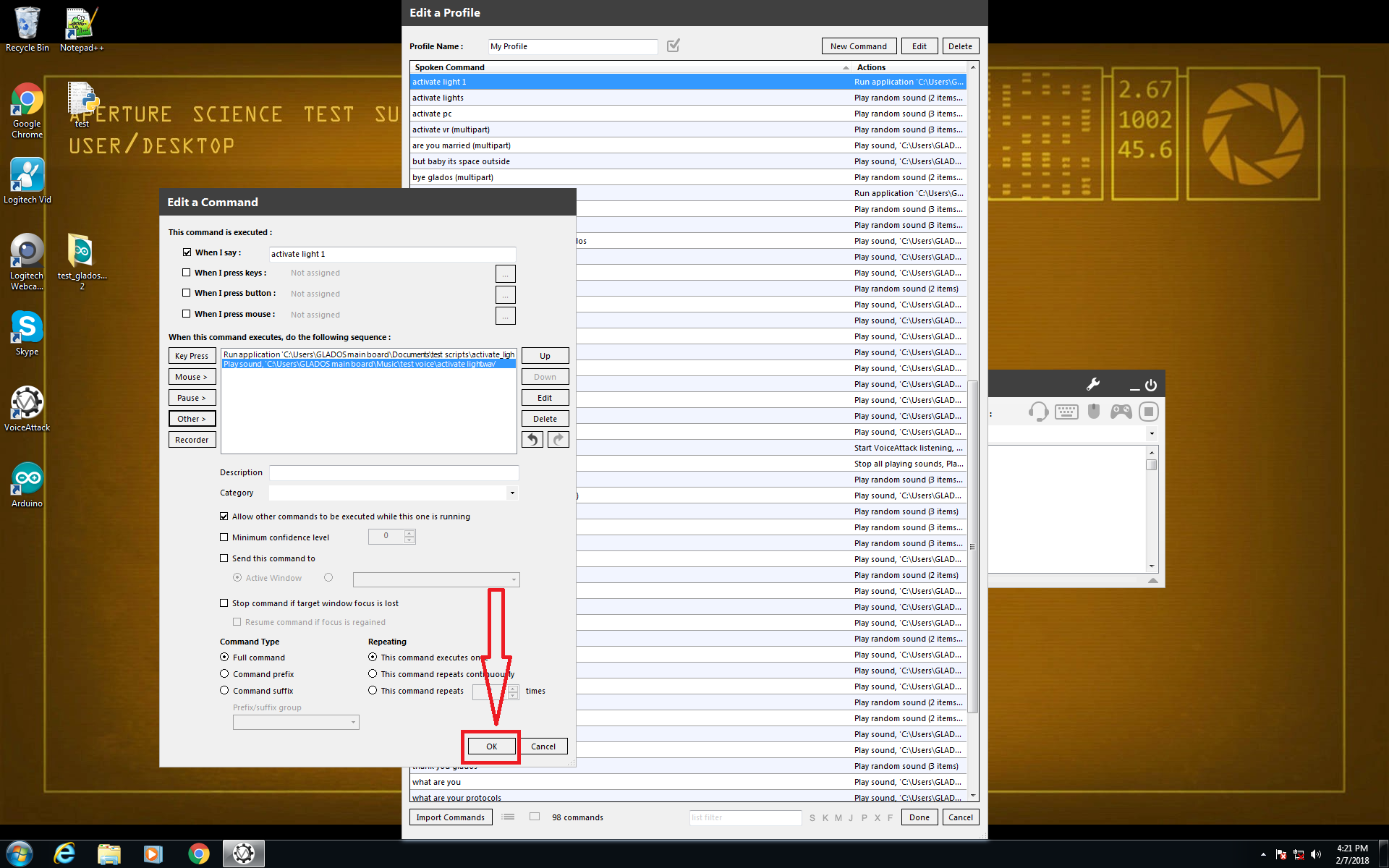Screen dimensions: 1389x868
Task: Open Skype desktop shortcut
Action: tap(27, 333)
